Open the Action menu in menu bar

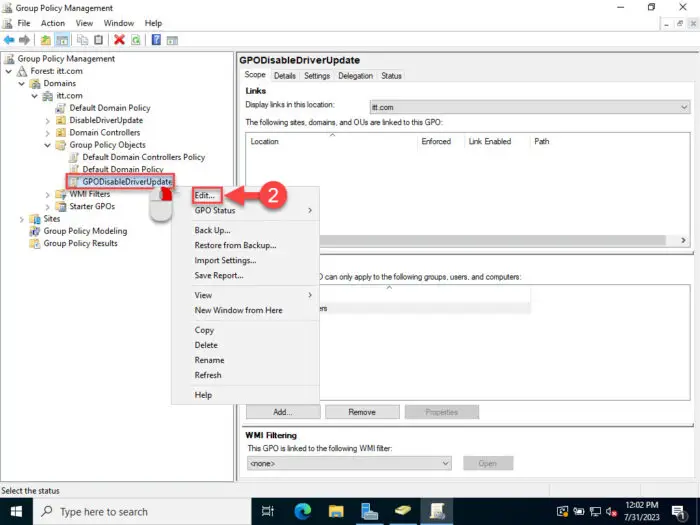[x=53, y=23]
